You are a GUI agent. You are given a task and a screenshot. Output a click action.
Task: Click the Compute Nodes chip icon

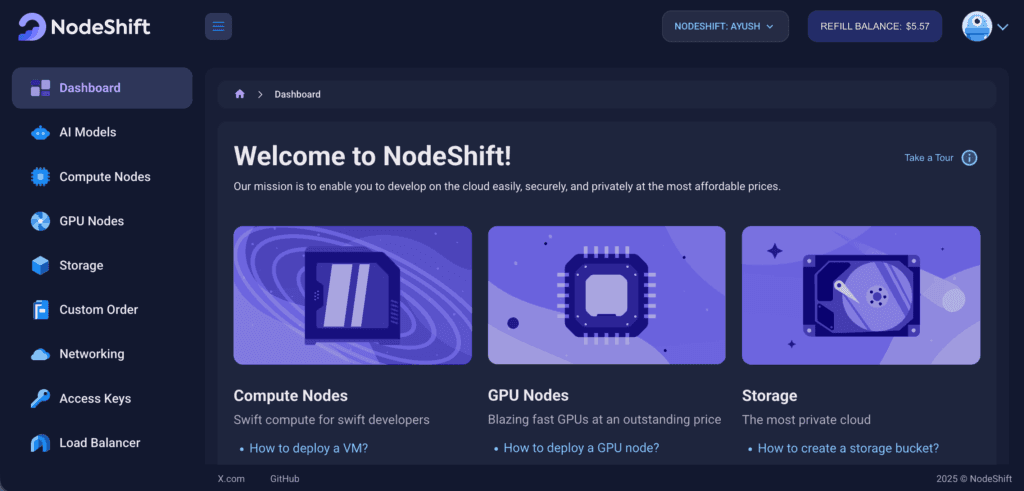coord(40,177)
